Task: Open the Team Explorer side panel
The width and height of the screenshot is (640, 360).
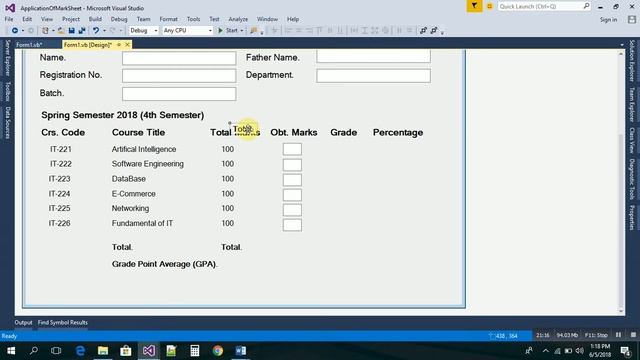Action: [632, 104]
